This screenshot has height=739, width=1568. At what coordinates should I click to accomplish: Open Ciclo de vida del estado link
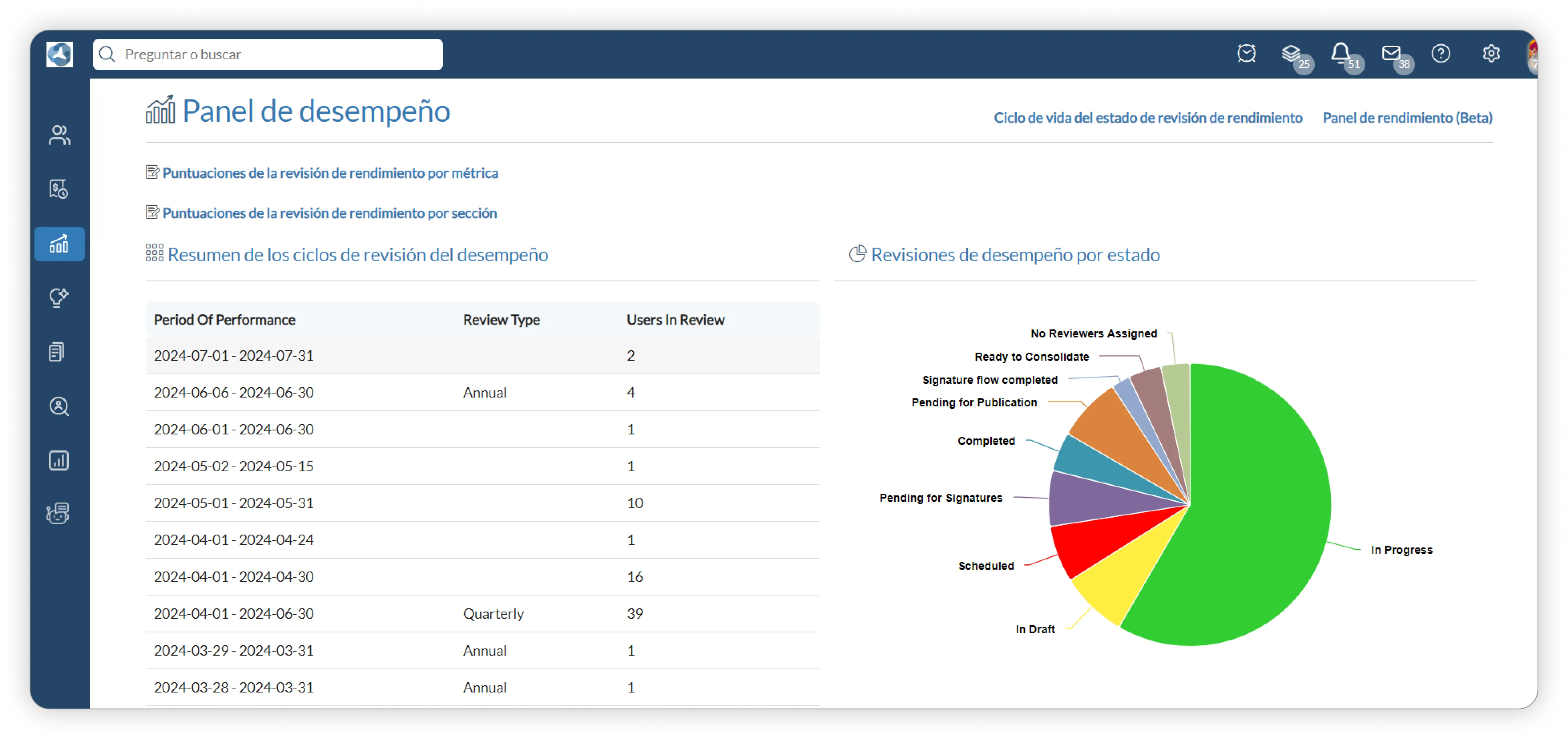click(1147, 117)
